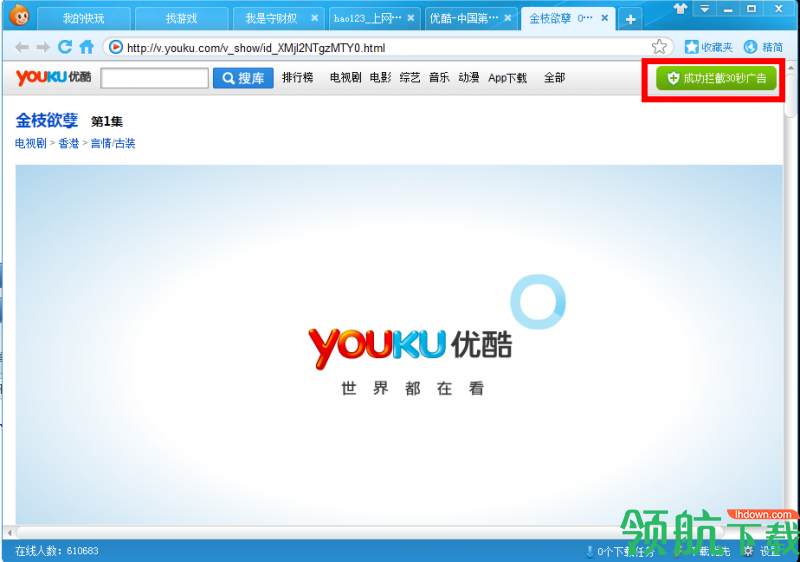Close the hao123 tab
This screenshot has width=800, height=562.
pos(411,18)
